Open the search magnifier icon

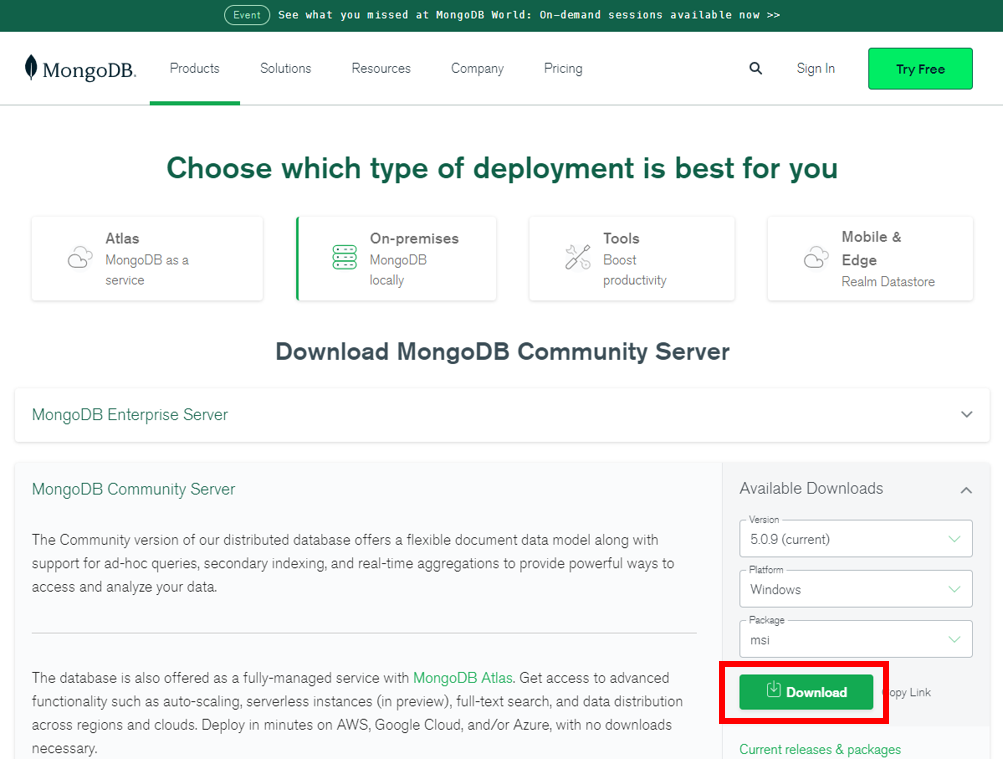(x=755, y=68)
